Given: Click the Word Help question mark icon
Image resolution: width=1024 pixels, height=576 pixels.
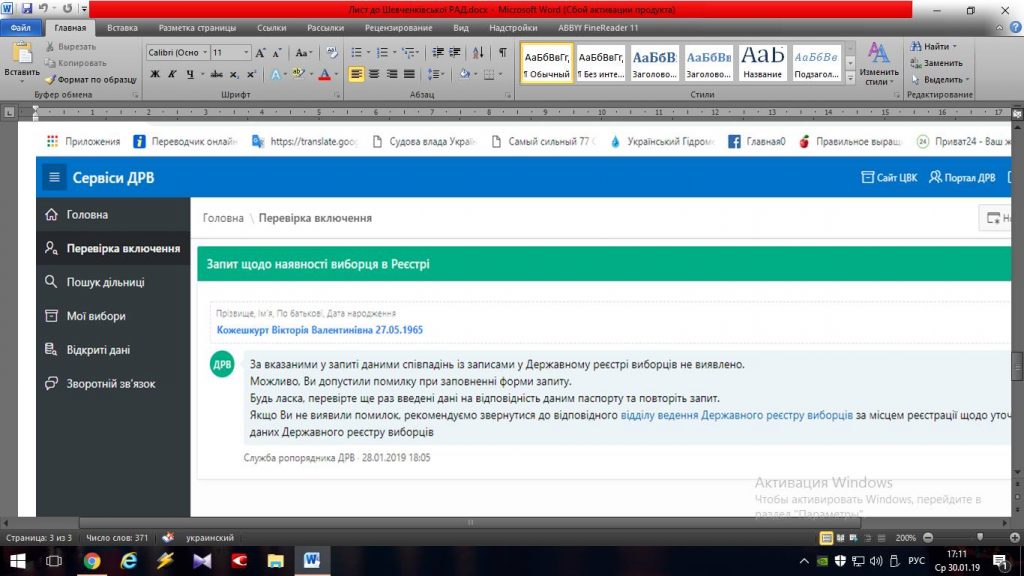Looking at the screenshot, I should [x=1015, y=28].
